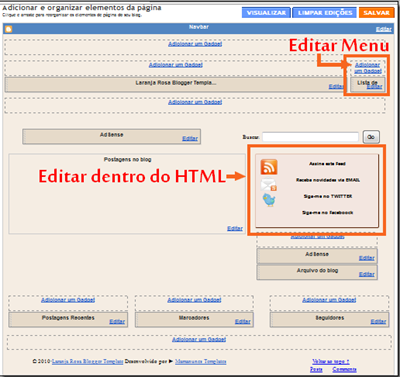
Task: Click the Voltar ao topo link
Action: (331, 361)
